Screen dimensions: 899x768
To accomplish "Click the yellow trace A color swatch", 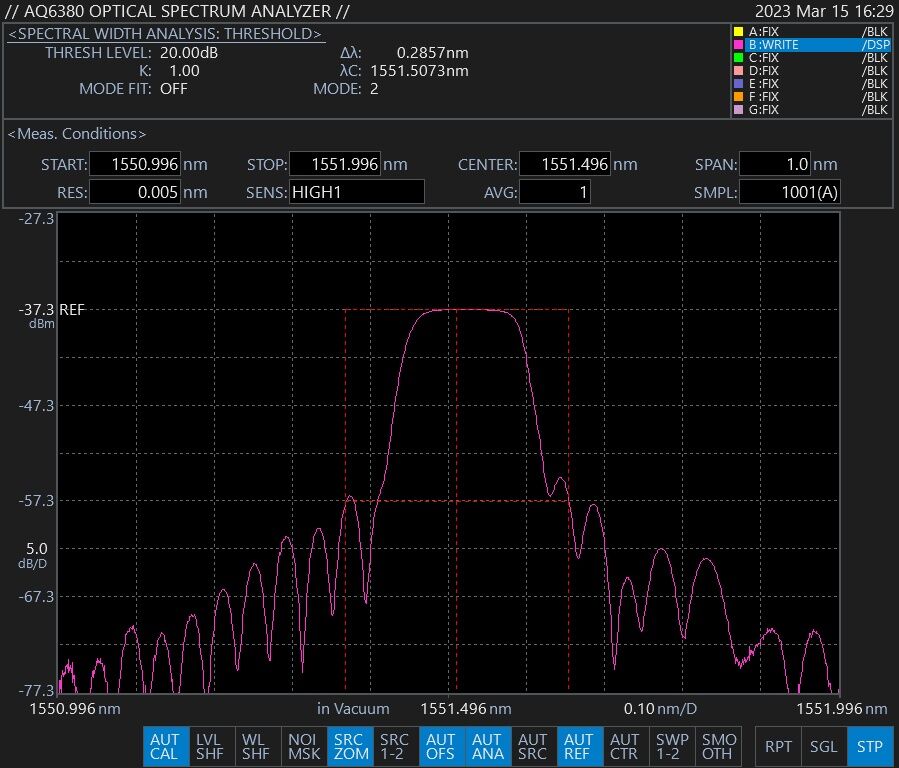I will [x=739, y=32].
